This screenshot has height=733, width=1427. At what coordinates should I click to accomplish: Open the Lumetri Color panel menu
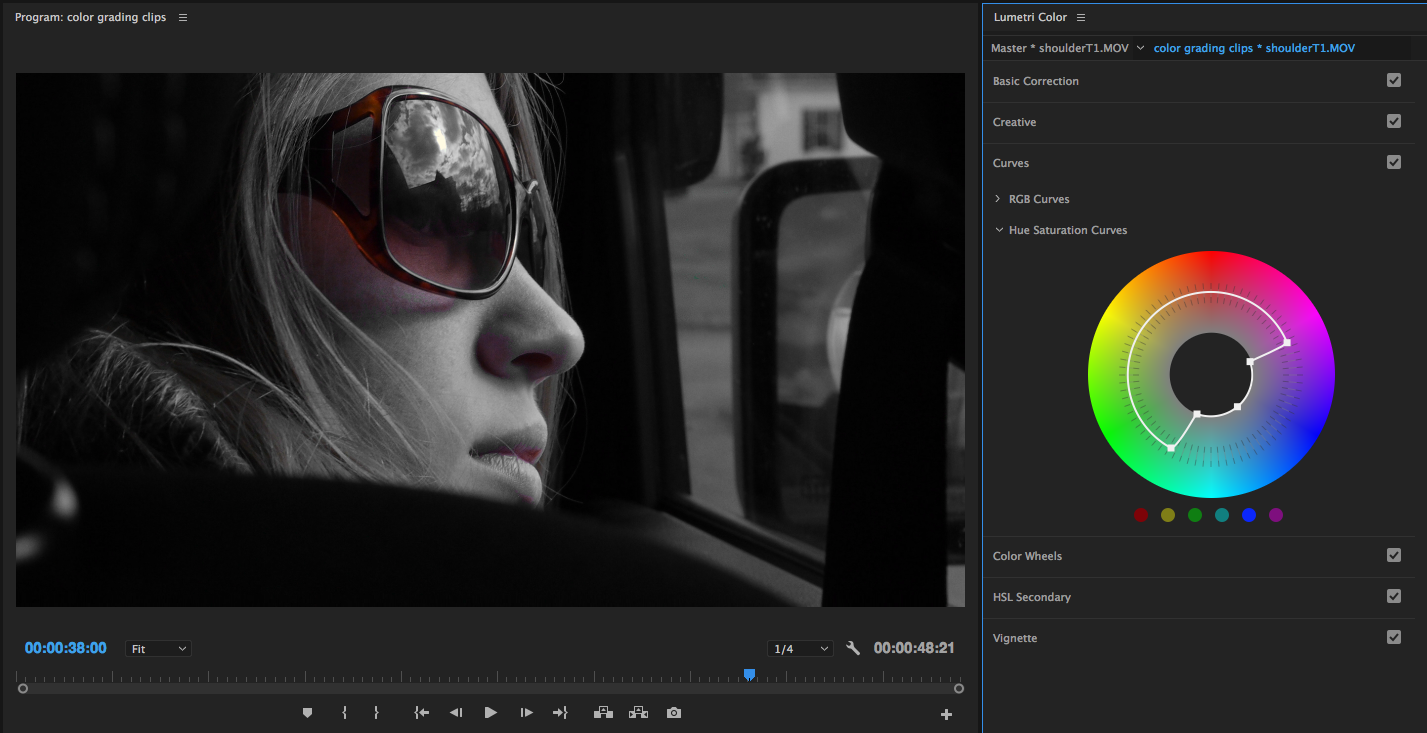point(1081,17)
